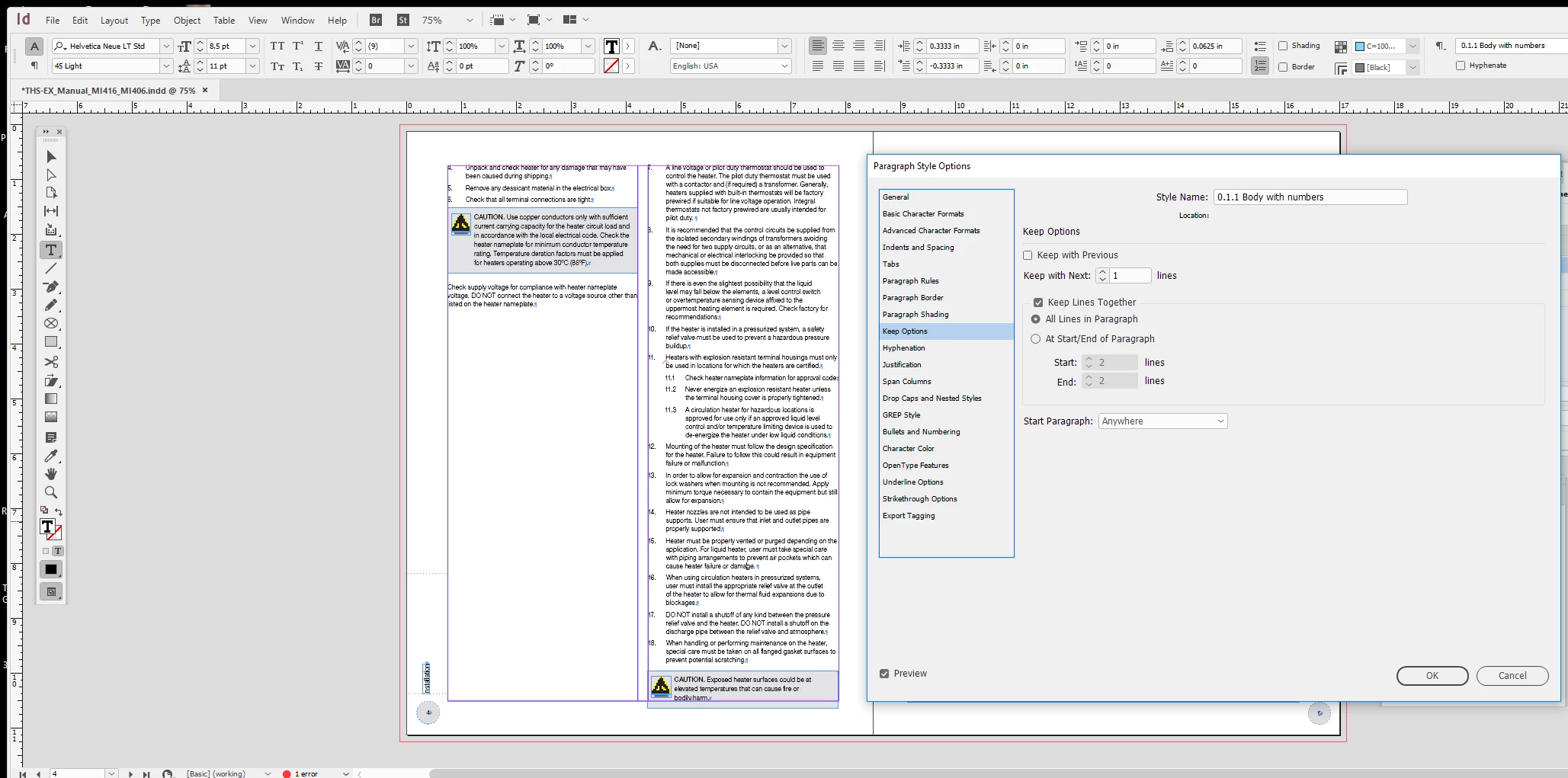
Task: Toggle the Preview checkbox
Action: [884, 674]
